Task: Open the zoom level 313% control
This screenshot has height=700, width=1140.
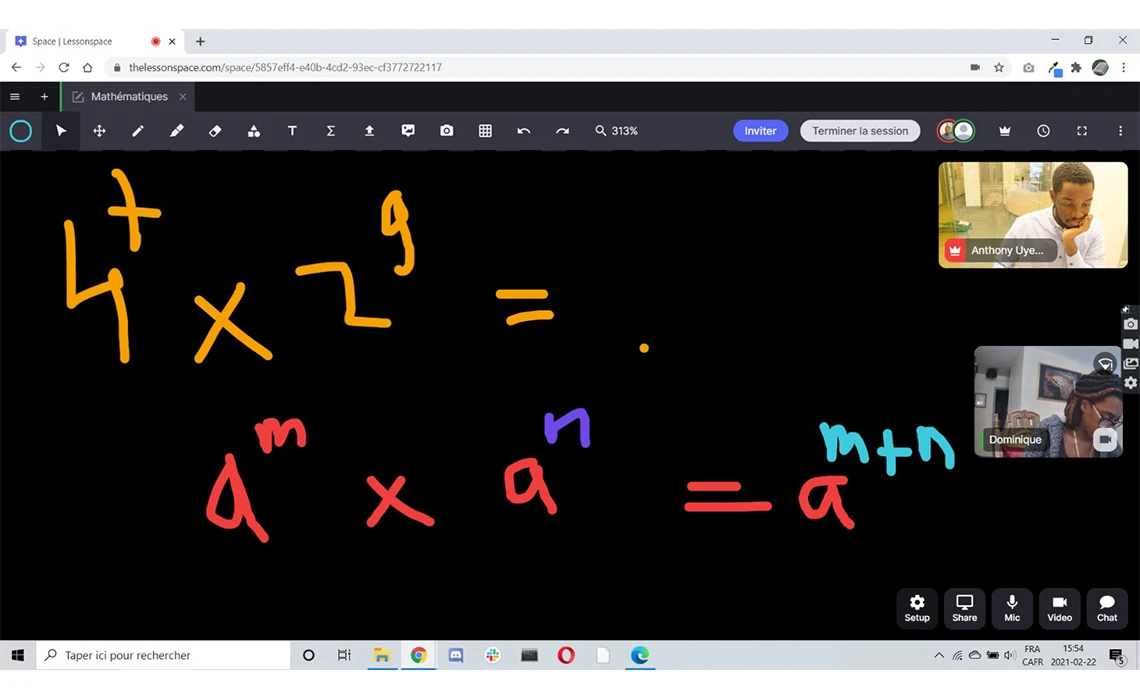Action: pos(616,131)
